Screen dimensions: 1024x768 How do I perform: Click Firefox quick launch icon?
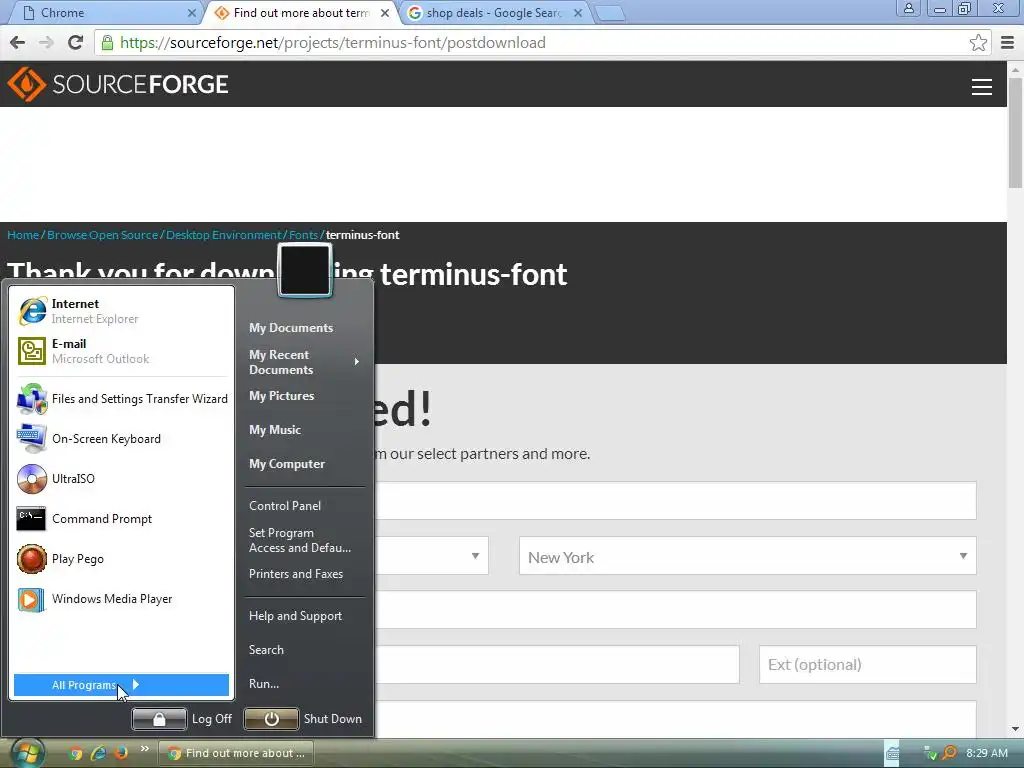click(x=121, y=753)
